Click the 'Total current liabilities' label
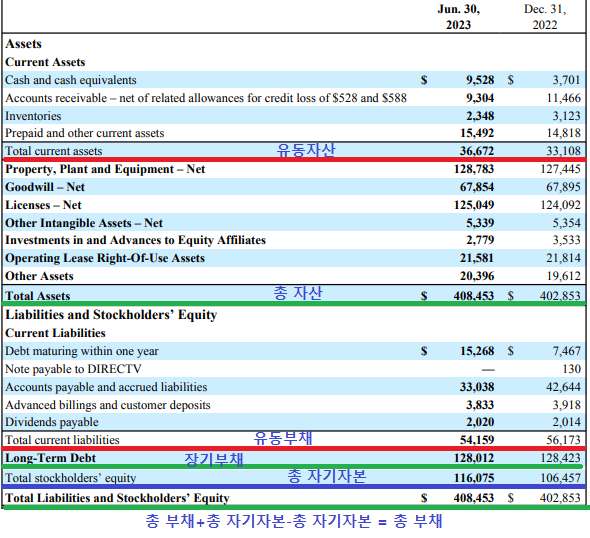 click(x=62, y=441)
